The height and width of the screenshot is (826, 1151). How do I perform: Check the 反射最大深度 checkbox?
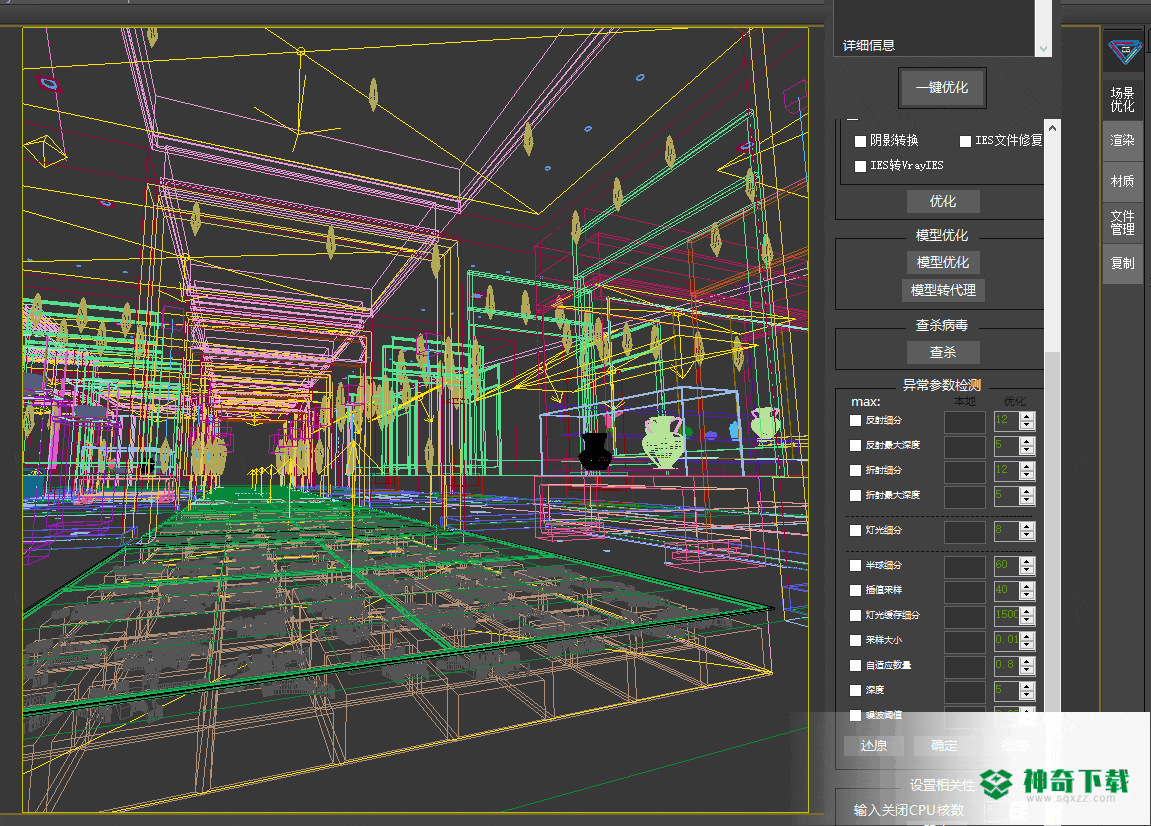(x=855, y=446)
